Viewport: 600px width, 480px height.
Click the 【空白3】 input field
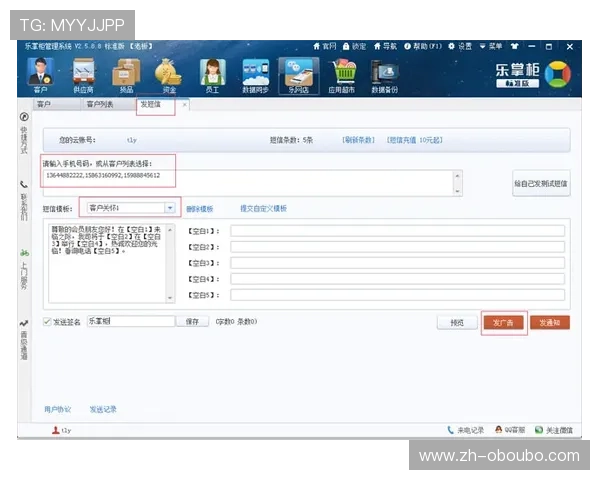[397, 263]
